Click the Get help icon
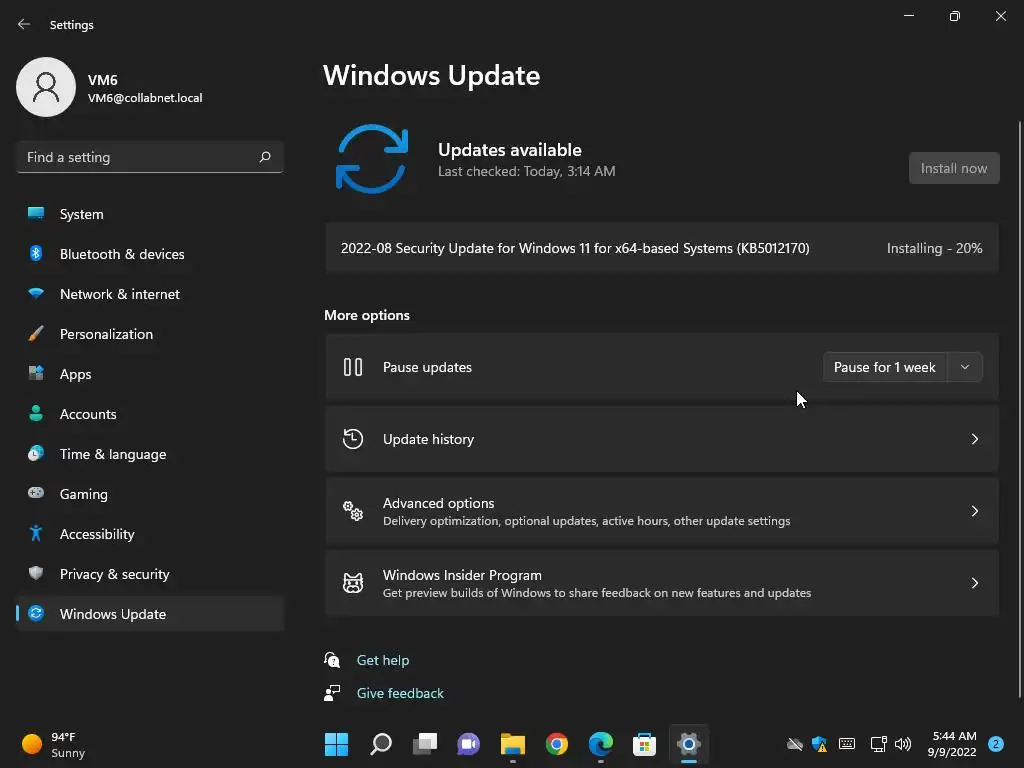 tap(332, 660)
